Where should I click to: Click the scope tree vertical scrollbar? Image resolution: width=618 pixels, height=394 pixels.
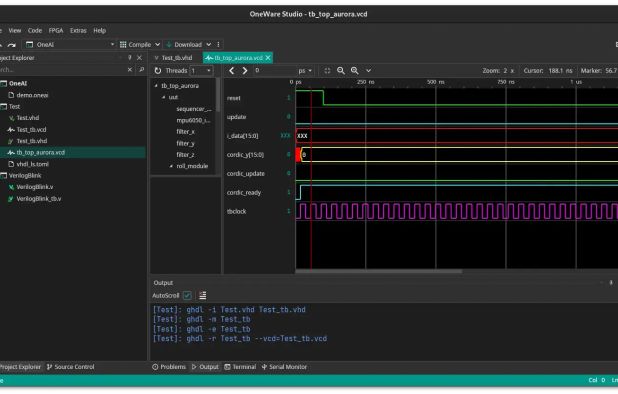pos(218,95)
